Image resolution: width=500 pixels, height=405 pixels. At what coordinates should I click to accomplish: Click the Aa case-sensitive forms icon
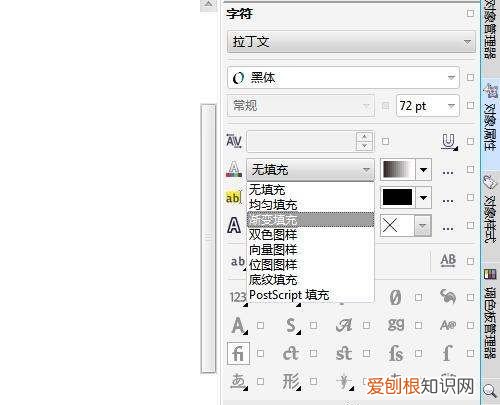coord(448,325)
